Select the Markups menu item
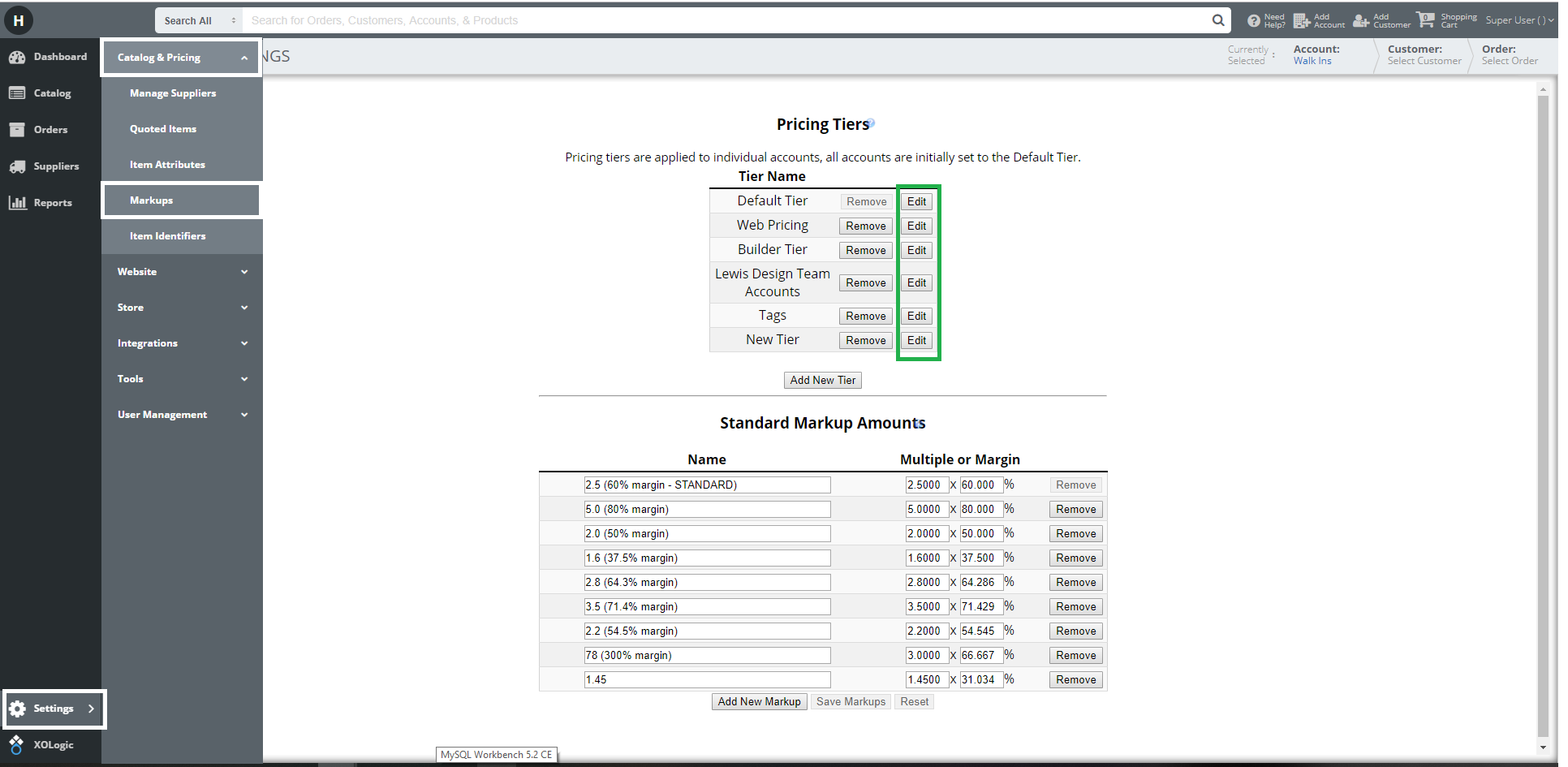Viewport: 1568px width, 767px height. click(x=180, y=200)
